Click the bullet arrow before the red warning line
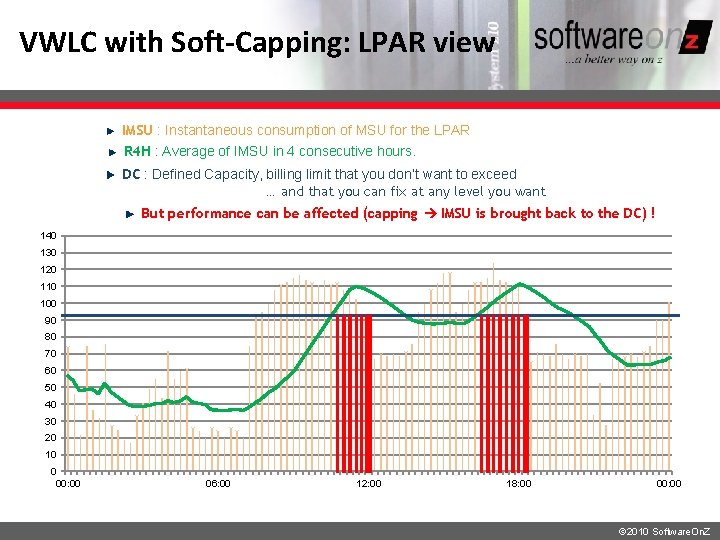This screenshot has width=720, height=540. click(130, 214)
